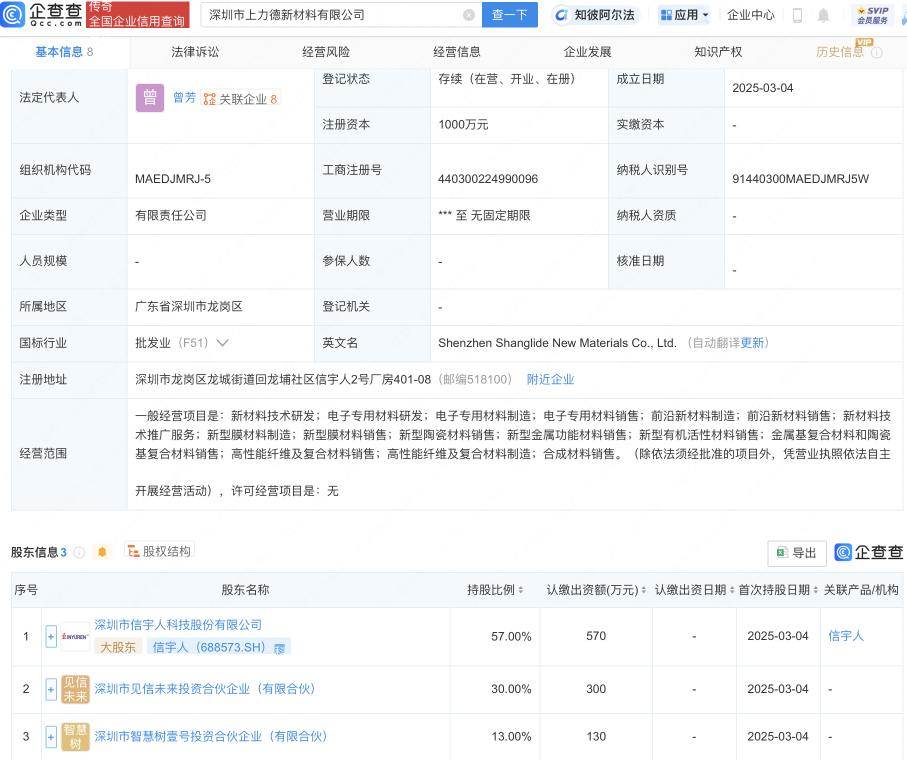Viewport: 907px width, 760px height.
Task: Expand row 3 智慧树 plus toggle
Action: click(51, 736)
